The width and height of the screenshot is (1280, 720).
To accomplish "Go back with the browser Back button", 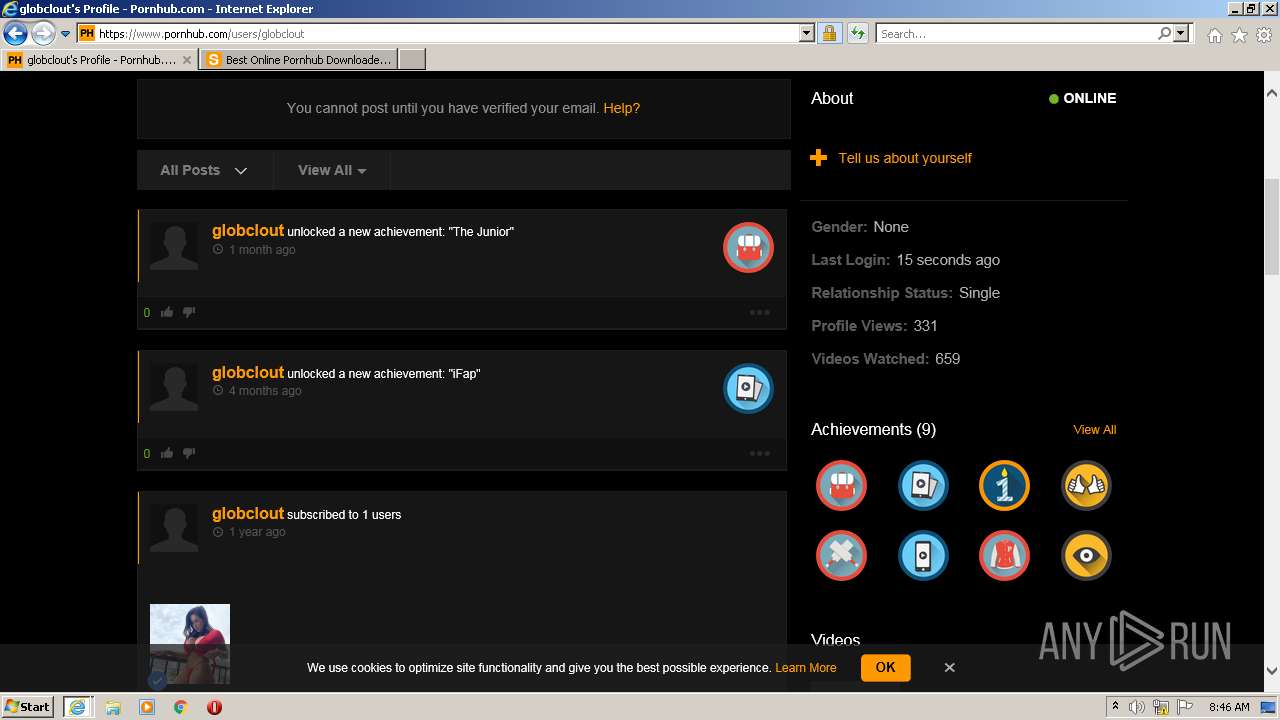I will click(15, 34).
